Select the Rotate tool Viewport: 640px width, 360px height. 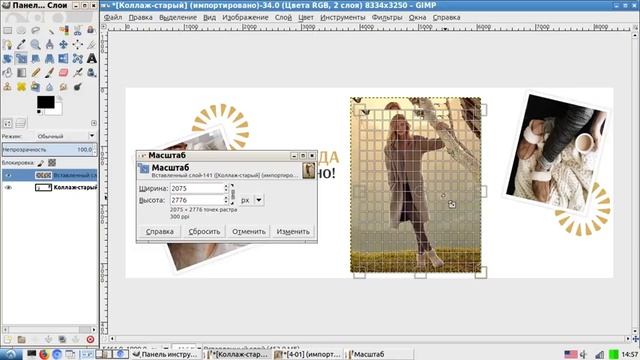point(7,59)
